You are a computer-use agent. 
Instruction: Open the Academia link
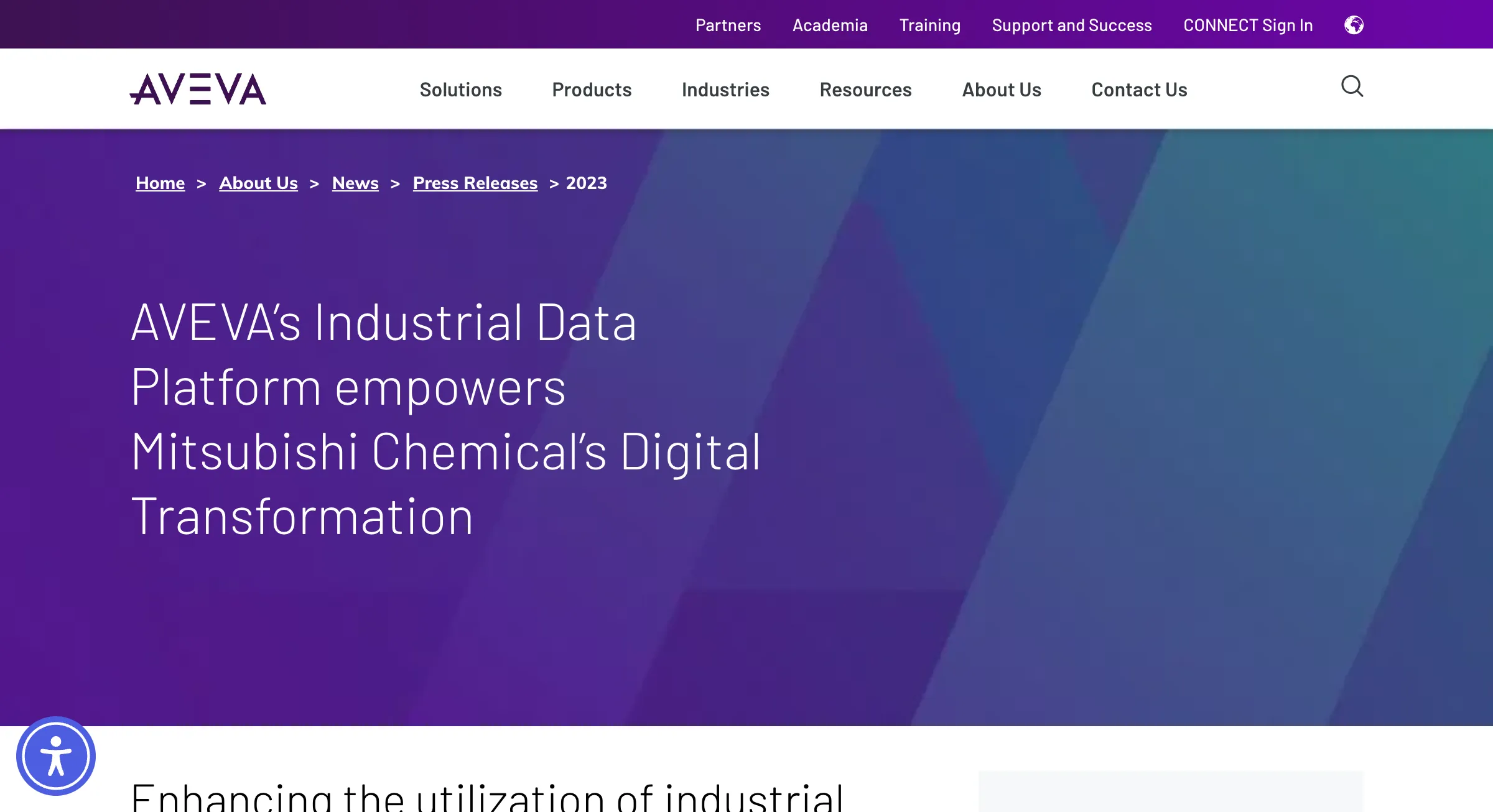point(830,25)
